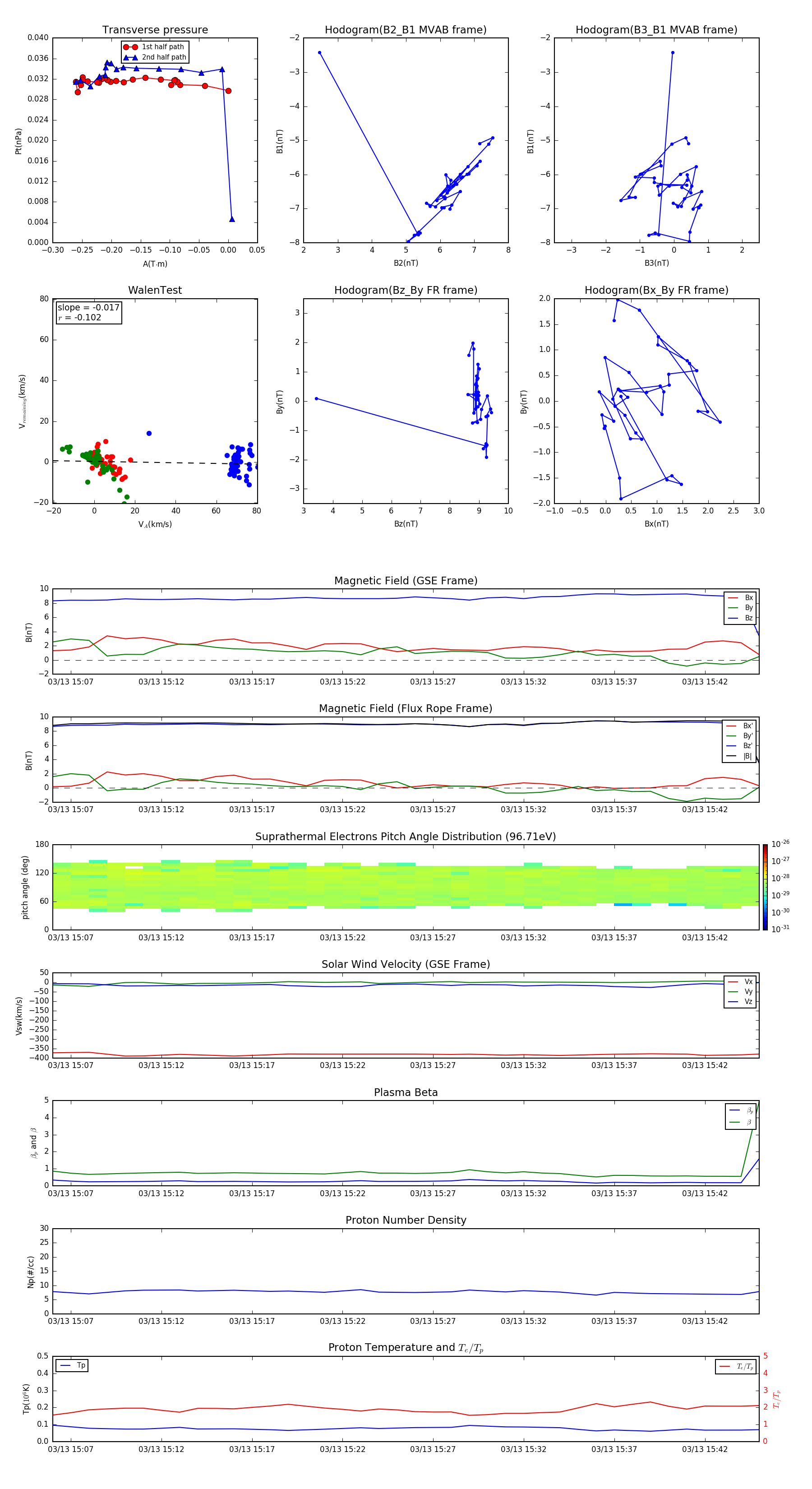Click the 'WalenTest' plot title

[x=155, y=290]
